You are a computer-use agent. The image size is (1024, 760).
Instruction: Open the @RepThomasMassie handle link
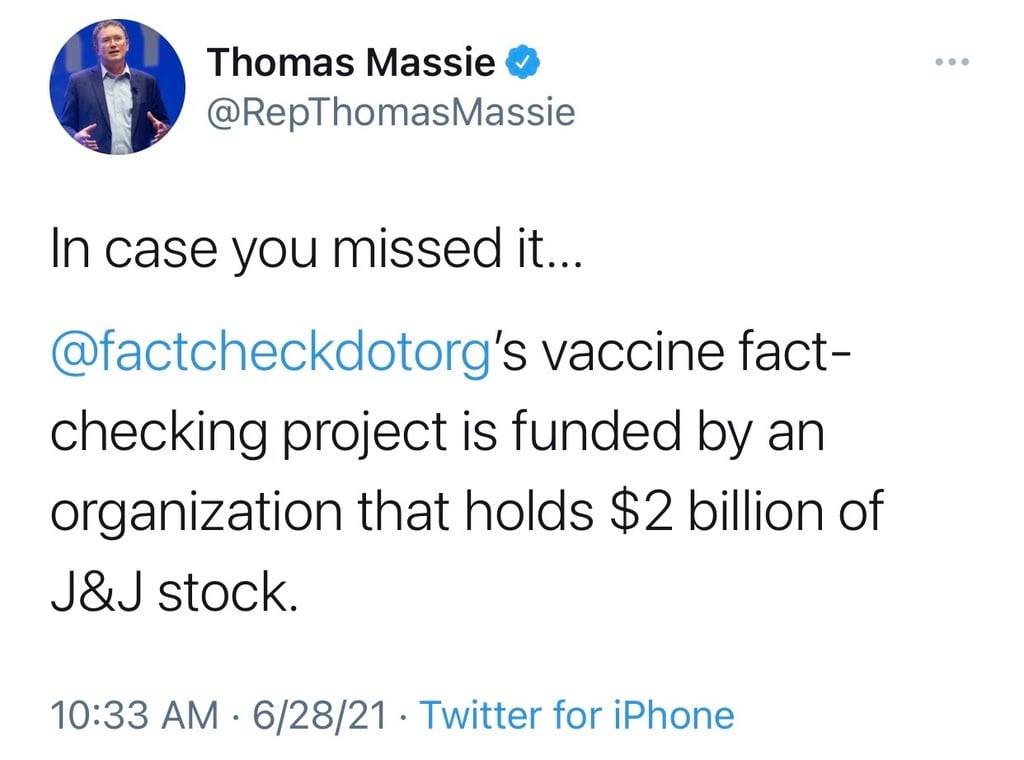(391, 112)
